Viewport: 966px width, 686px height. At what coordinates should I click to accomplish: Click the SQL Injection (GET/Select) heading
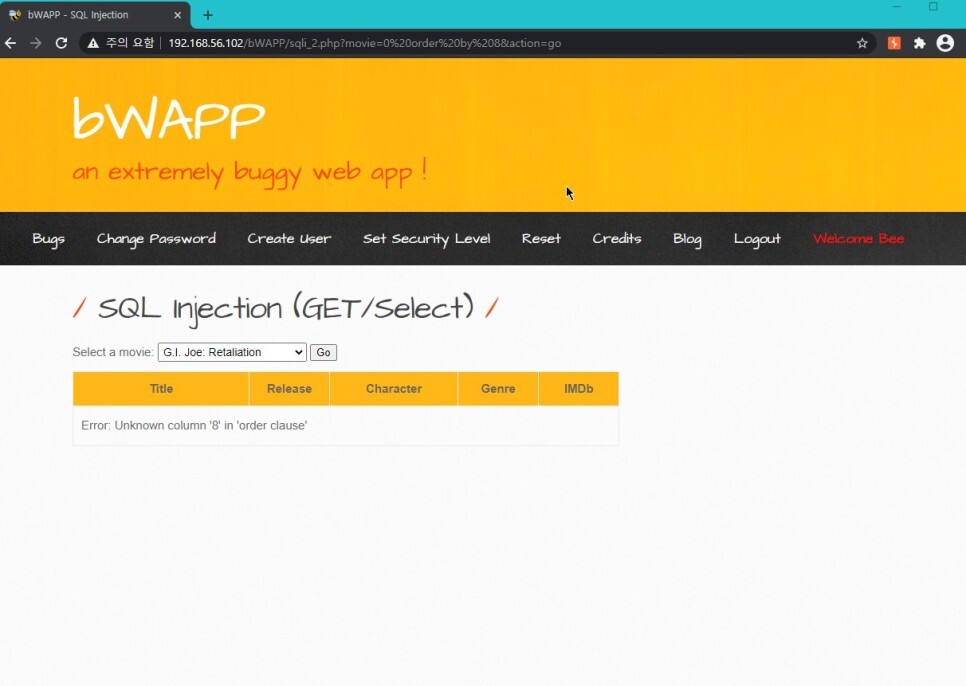tap(285, 308)
